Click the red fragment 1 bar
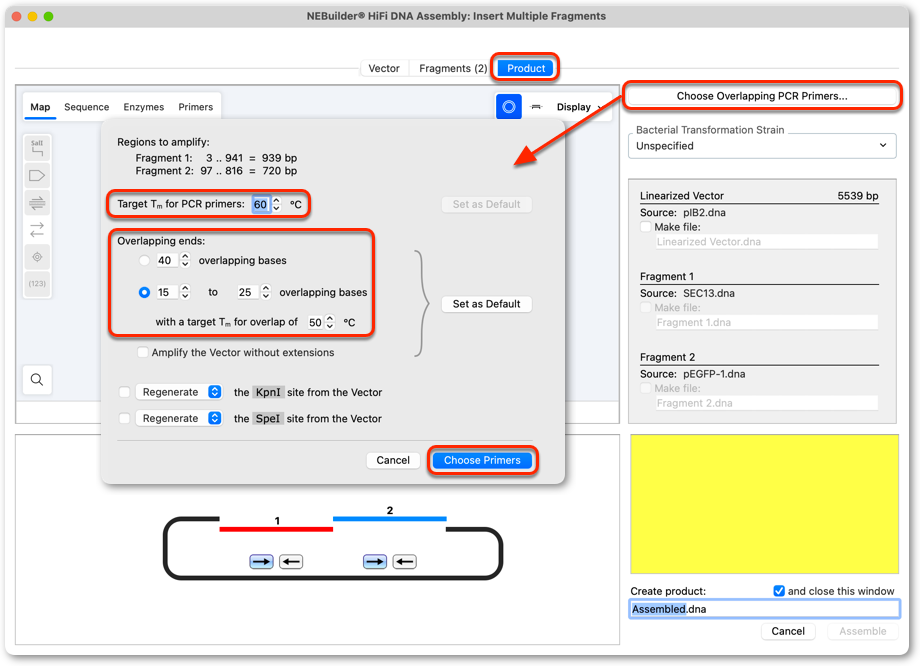920x666 pixels. [276, 529]
